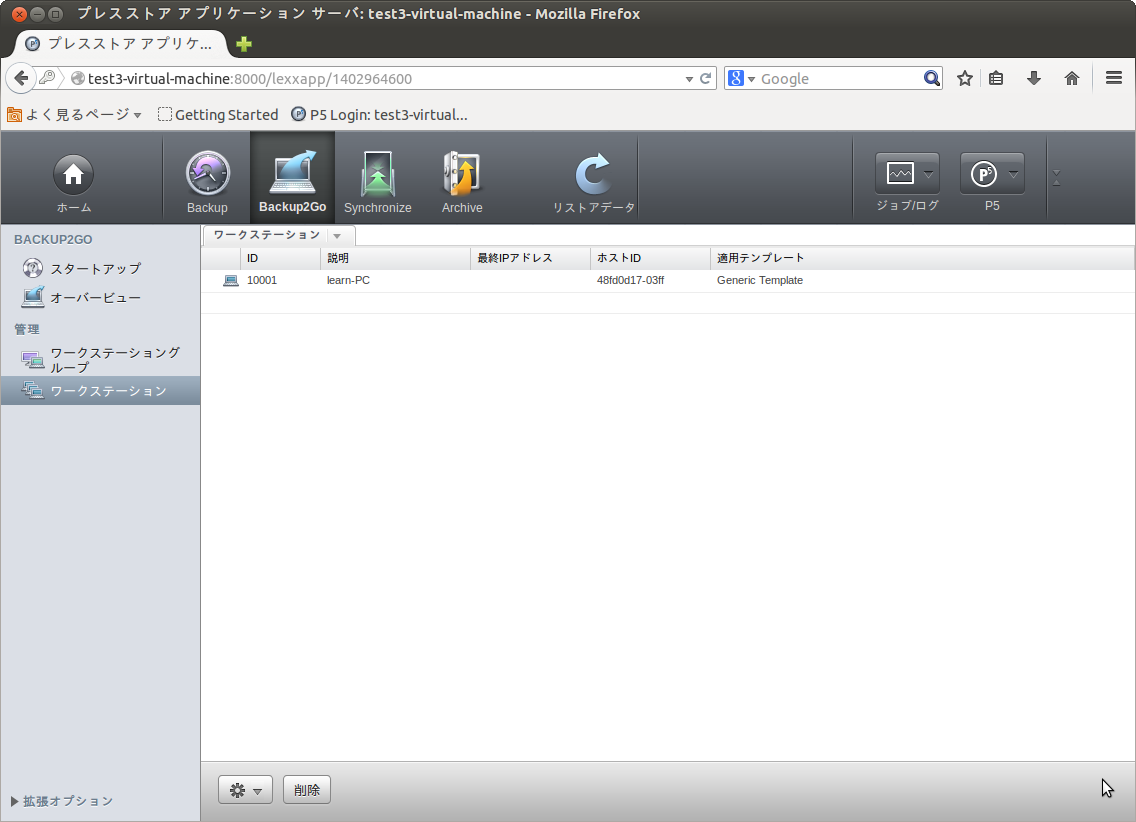Click the Google search input field

pos(838,79)
